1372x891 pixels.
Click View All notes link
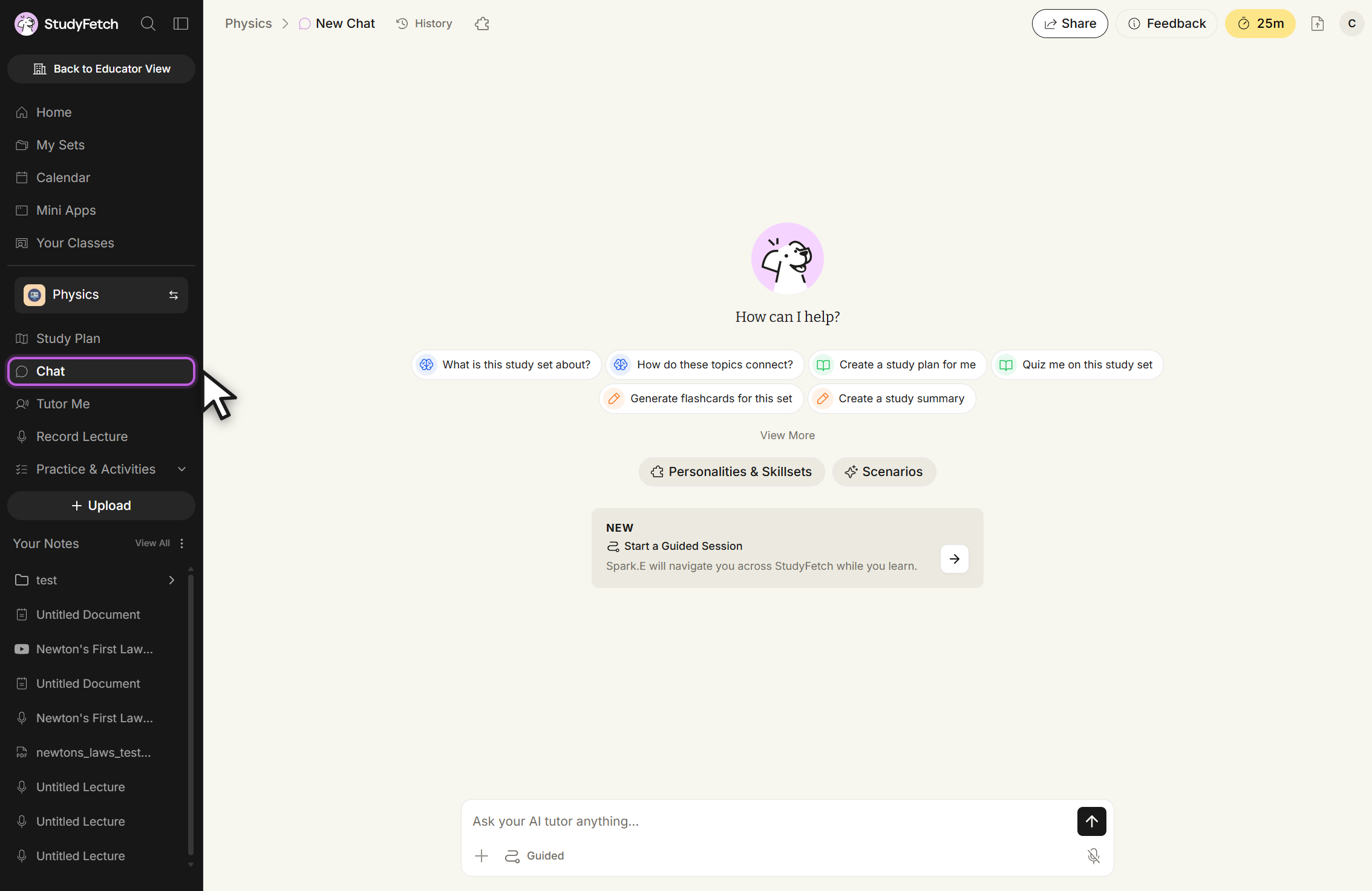point(152,543)
